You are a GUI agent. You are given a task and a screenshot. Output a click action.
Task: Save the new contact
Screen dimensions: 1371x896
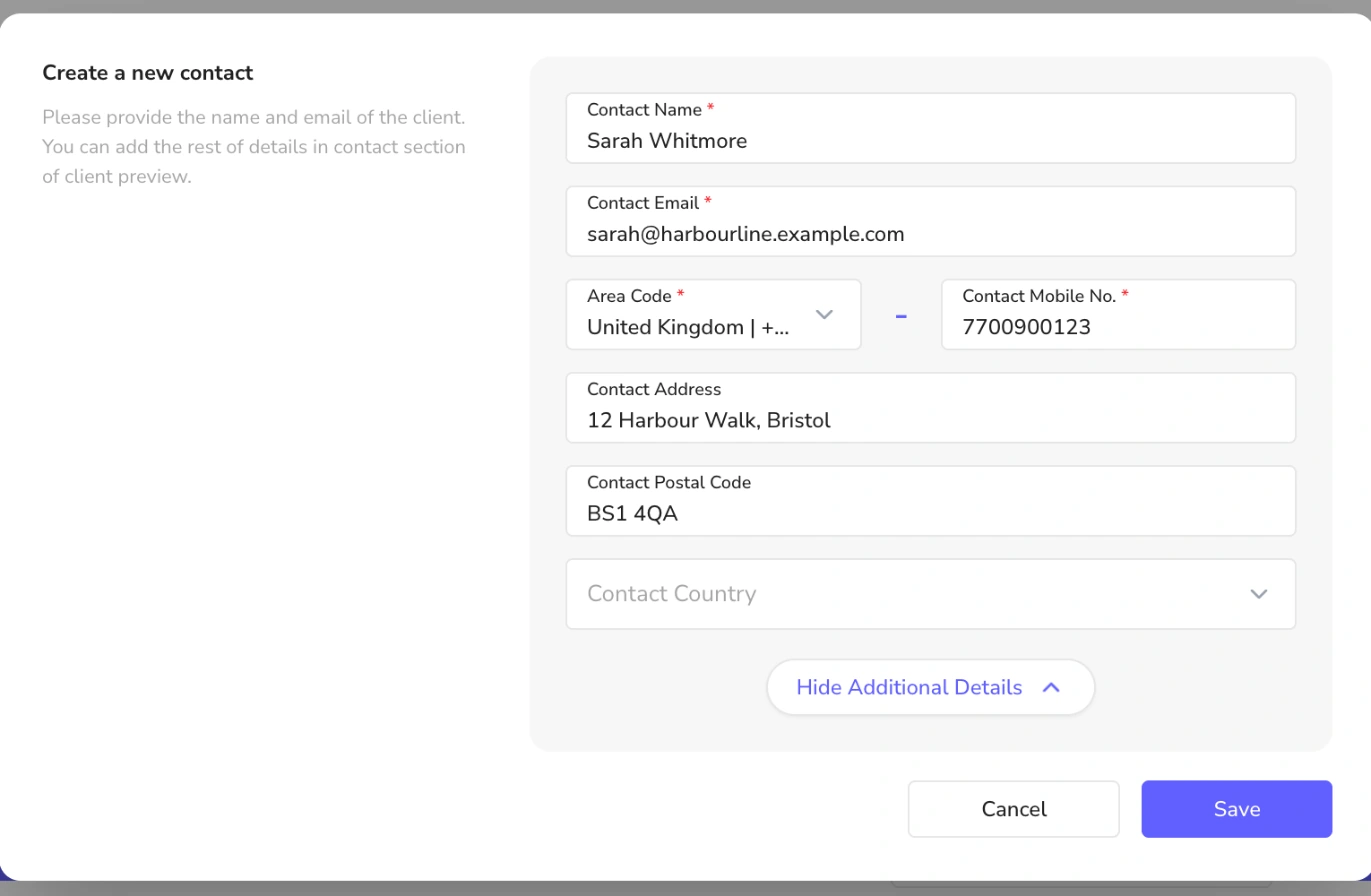pyautogui.click(x=1236, y=809)
